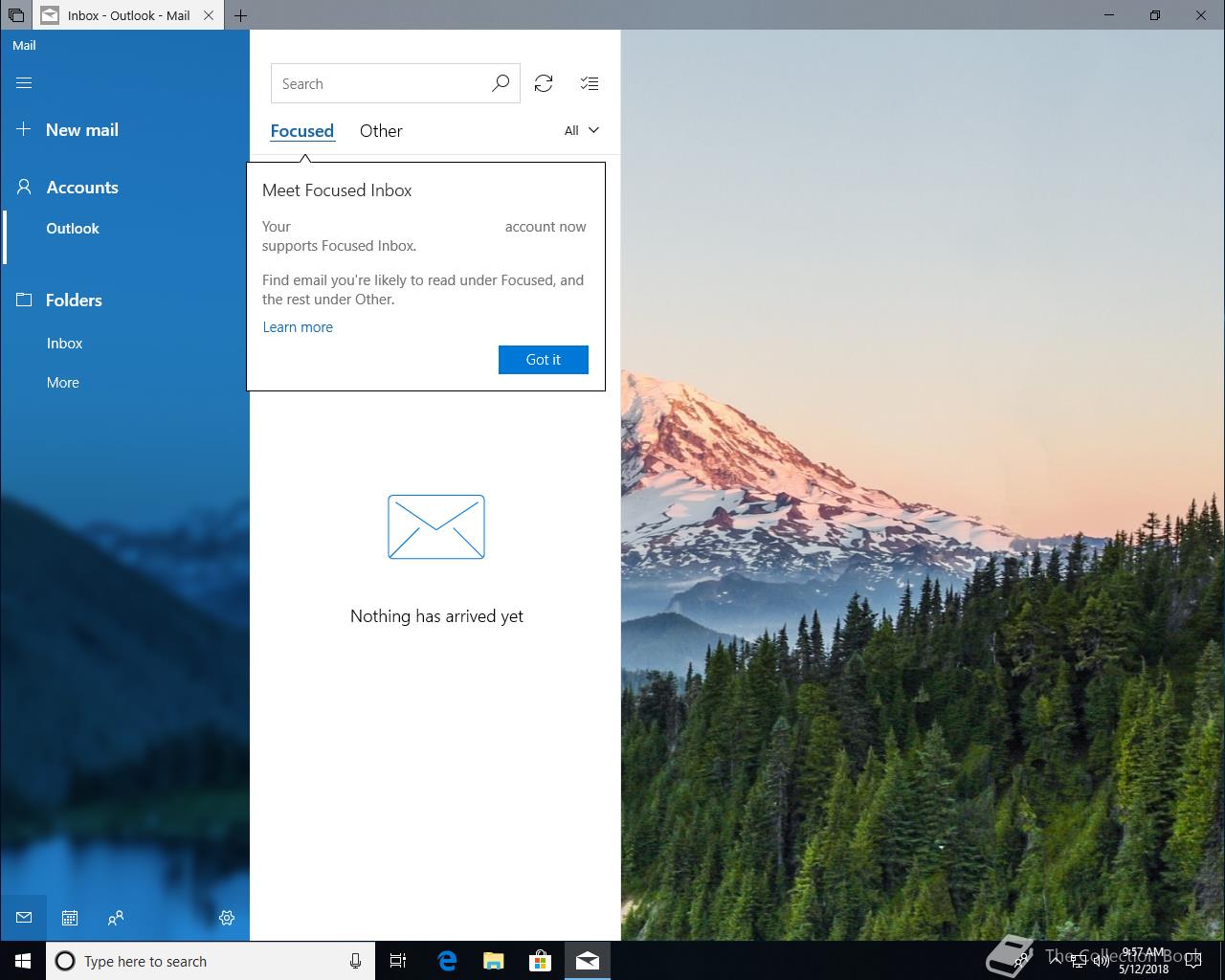Open File Explorer from taskbar
Screen dimensions: 1225x980
(x=494, y=961)
